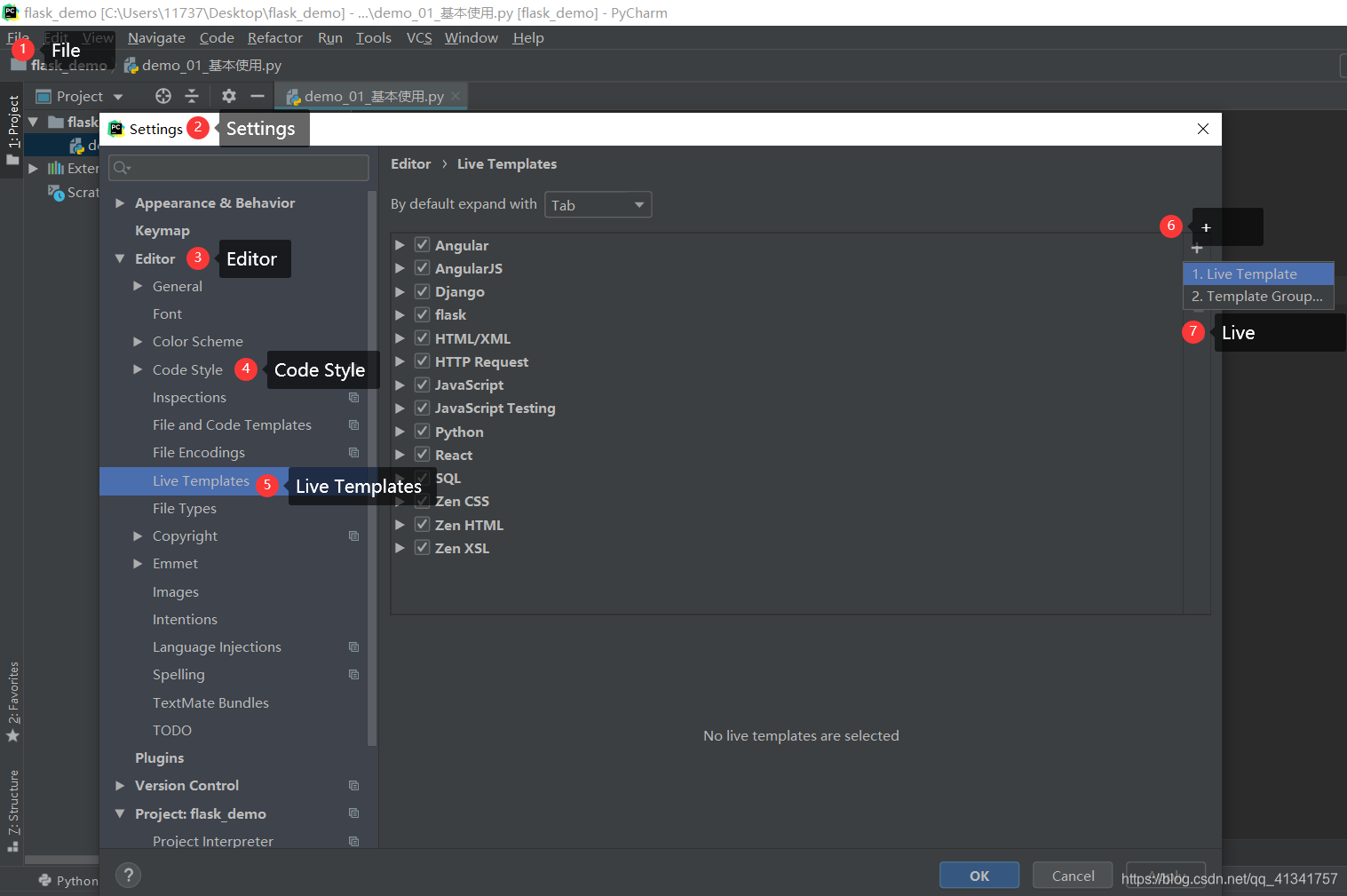Click the locate/scroll-from-source target icon in Project toolbar

163,96
